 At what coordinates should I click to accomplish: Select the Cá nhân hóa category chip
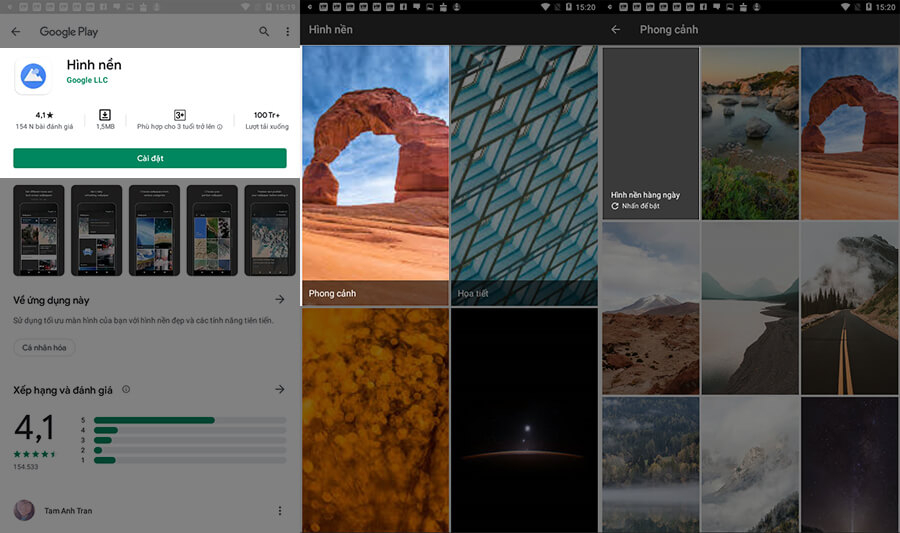pos(44,348)
